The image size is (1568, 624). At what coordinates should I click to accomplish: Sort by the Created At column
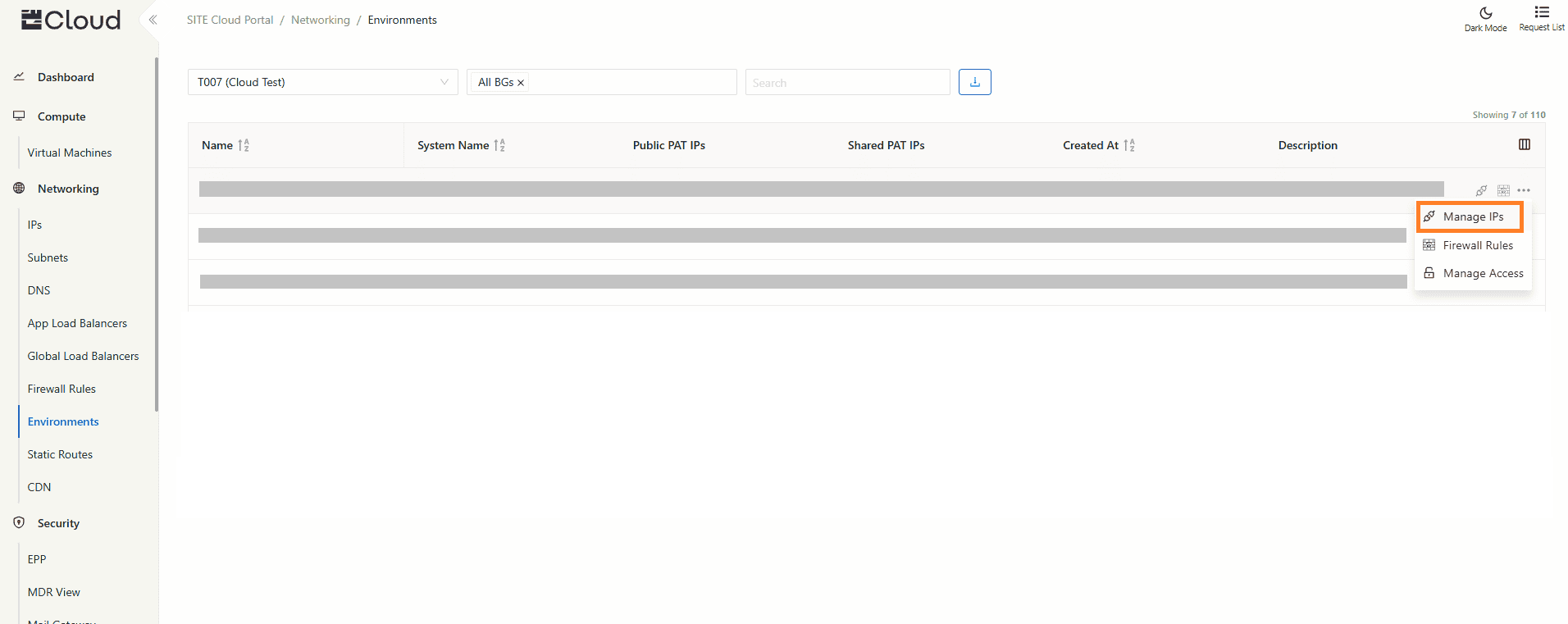coord(1129,145)
